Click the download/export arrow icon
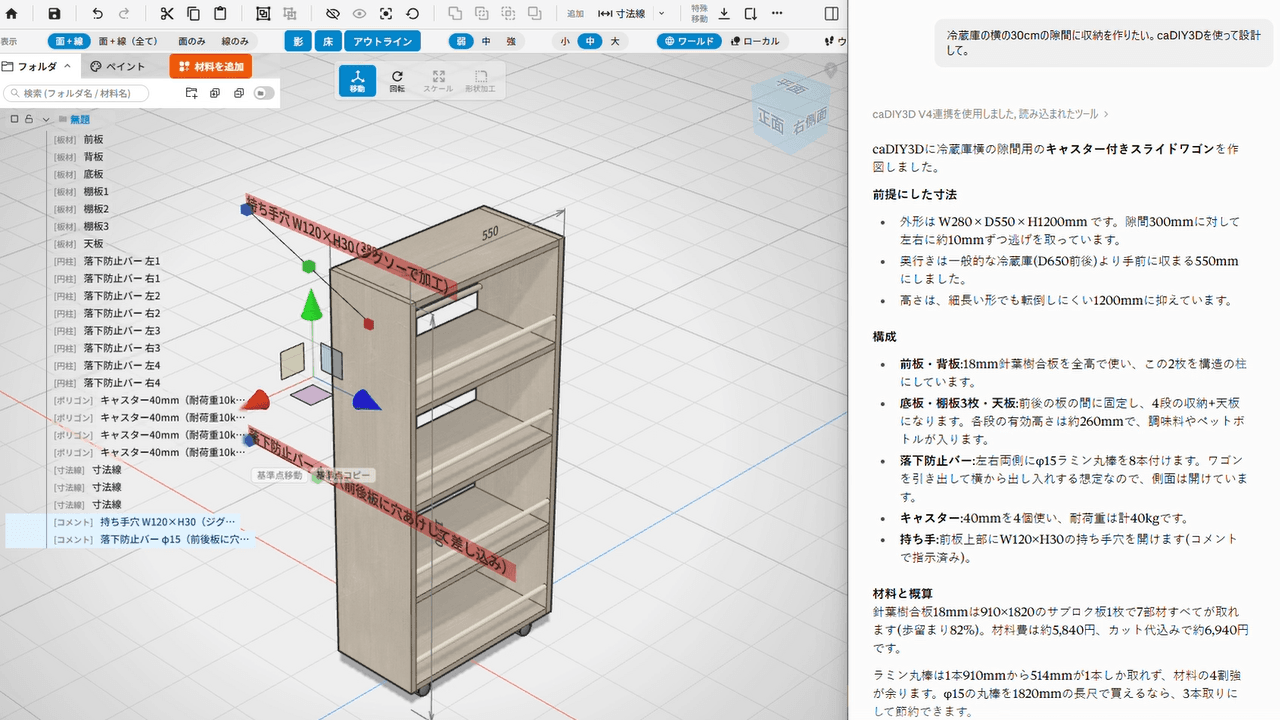Image resolution: width=1280 pixels, height=720 pixels. (724, 14)
